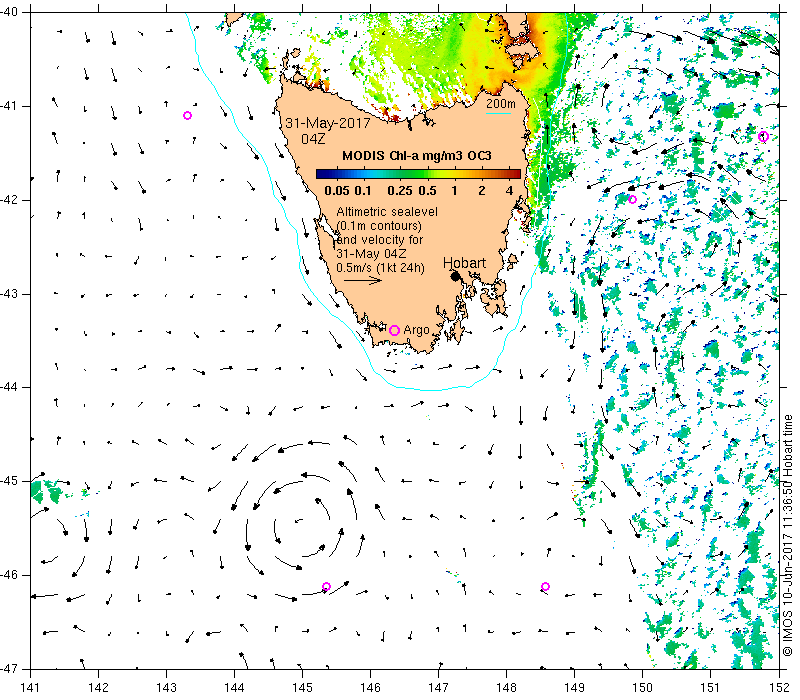Click the '-41' latitude axis label

pos(8,106)
